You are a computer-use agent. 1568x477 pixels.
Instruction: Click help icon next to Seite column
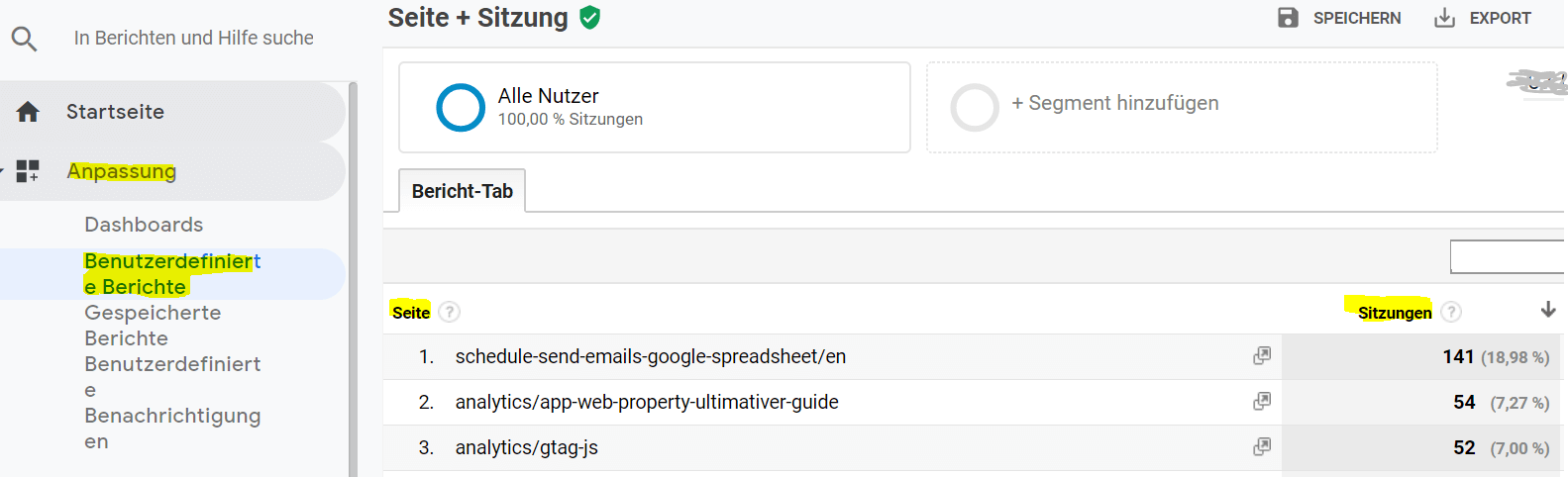[x=450, y=313]
